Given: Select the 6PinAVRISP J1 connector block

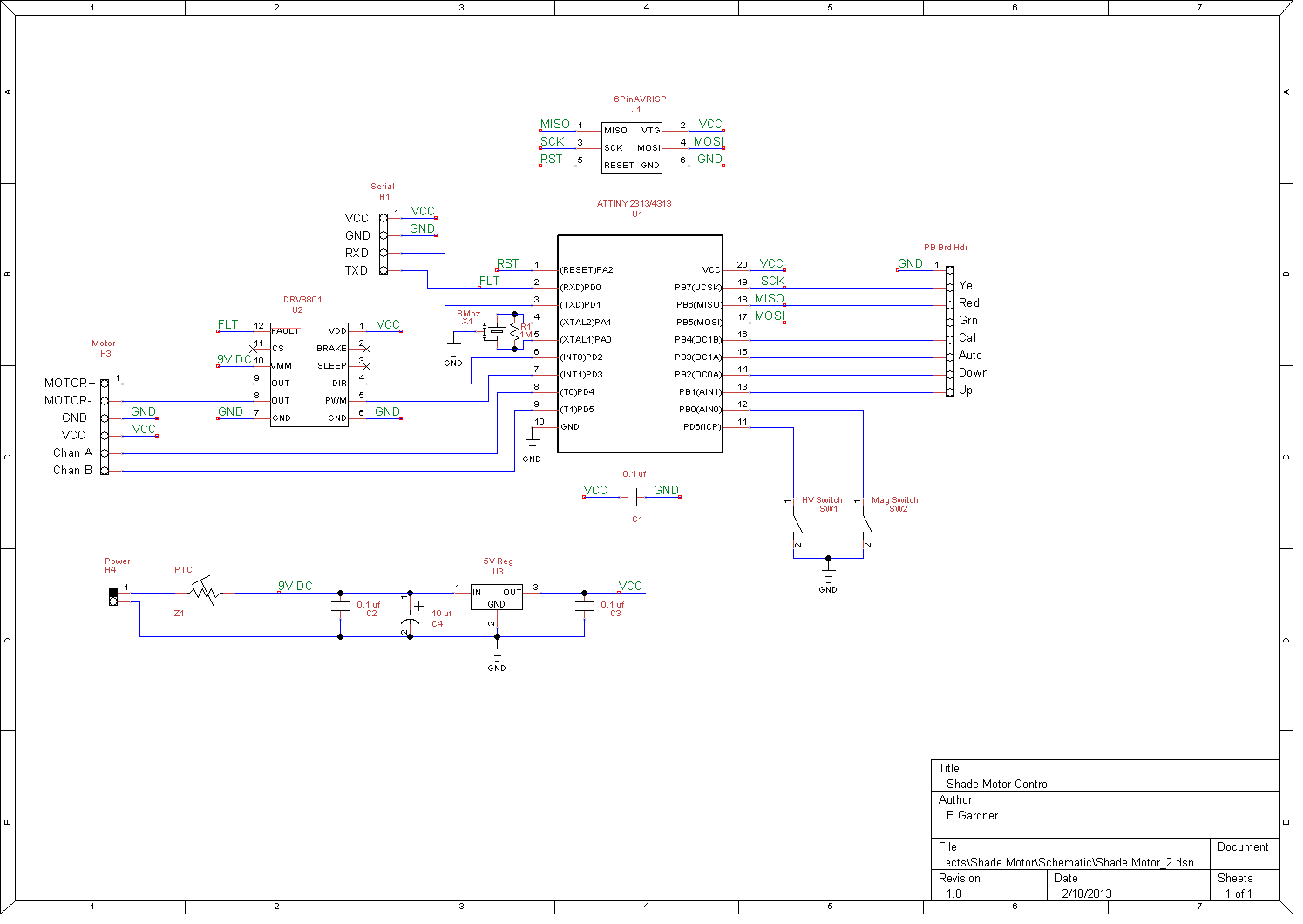Looking at the screenshot, I should (632, 147).
